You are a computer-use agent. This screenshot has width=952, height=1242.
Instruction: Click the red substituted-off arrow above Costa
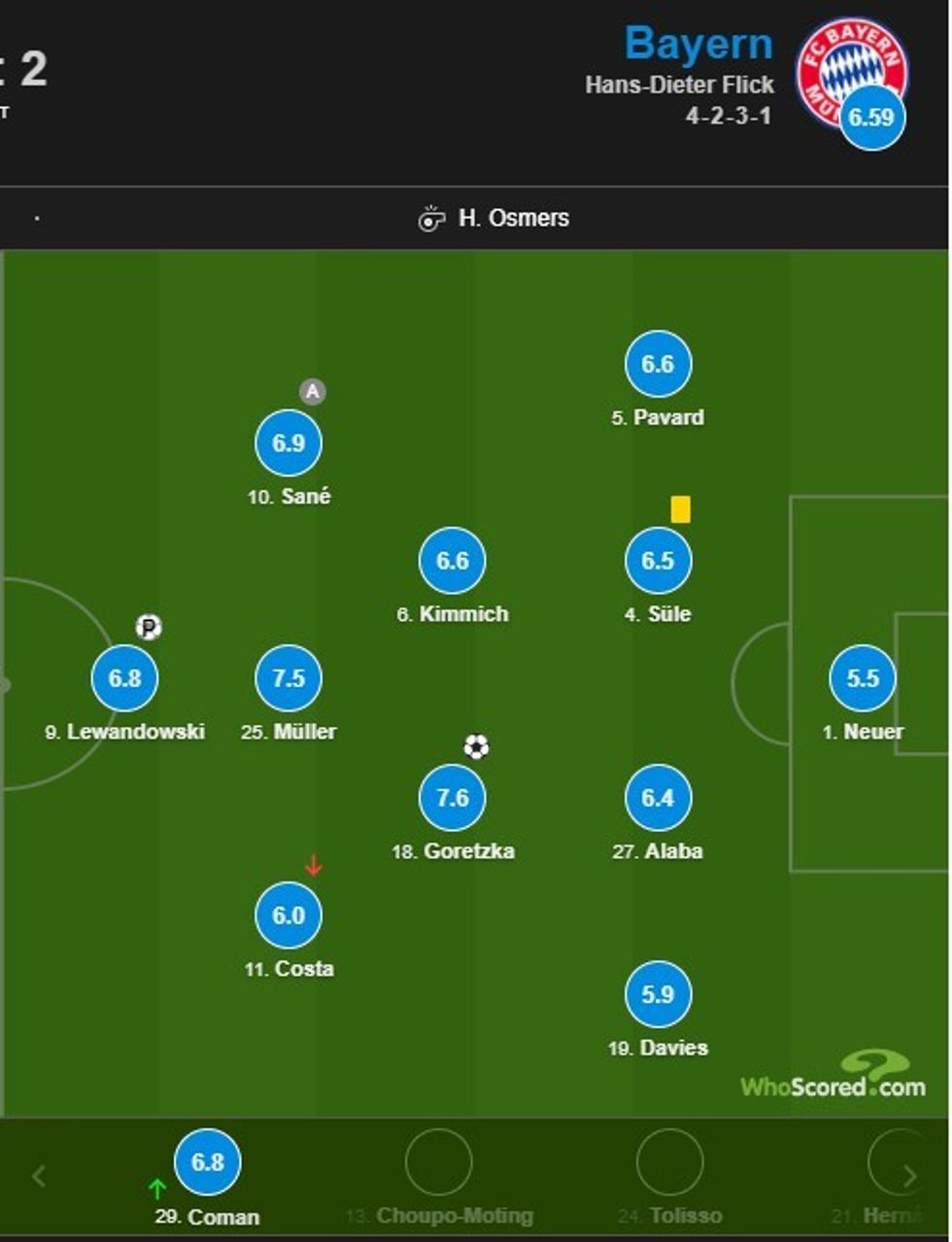[313, 865]
